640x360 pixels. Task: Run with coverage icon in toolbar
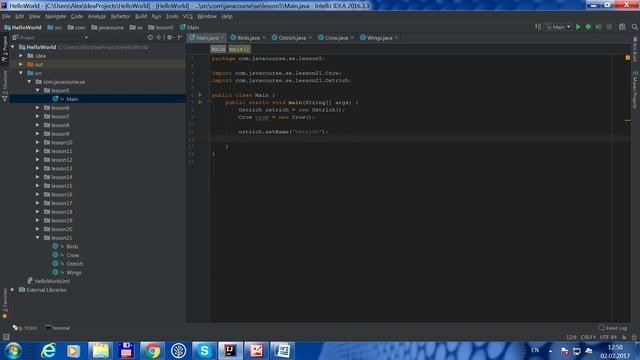[x=599, y=27]
